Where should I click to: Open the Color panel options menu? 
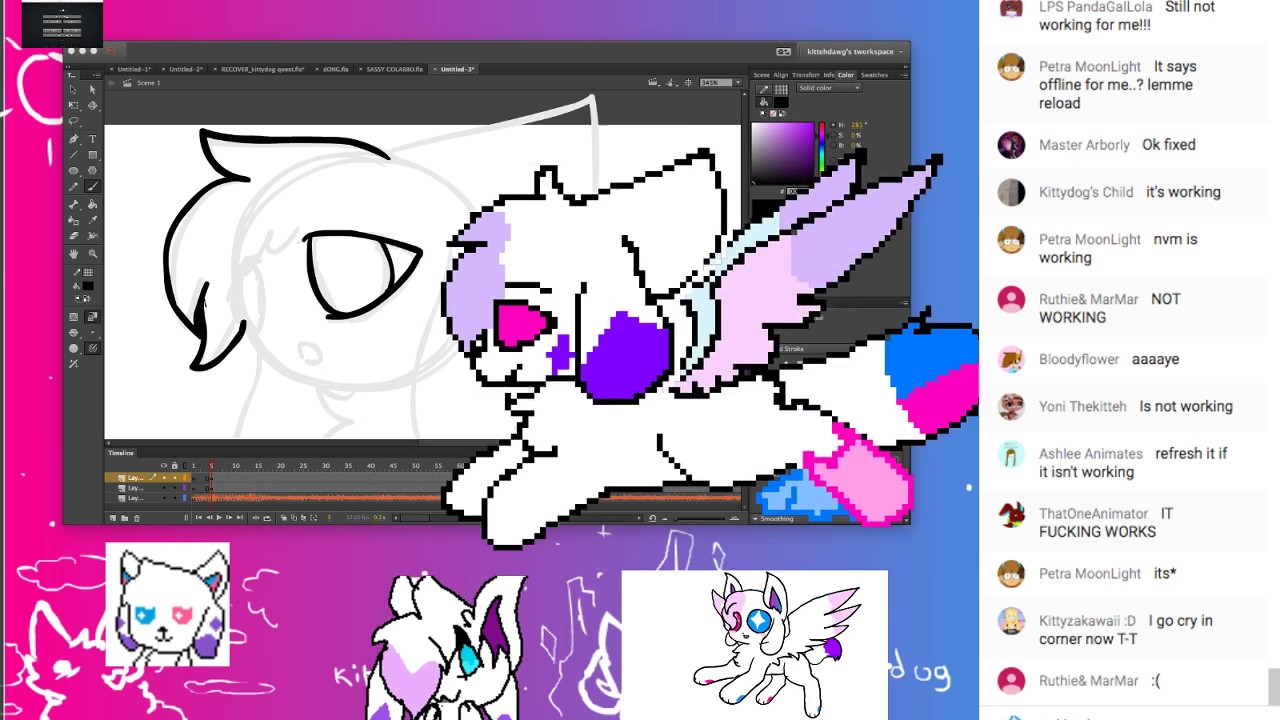[x=904, y=75]
